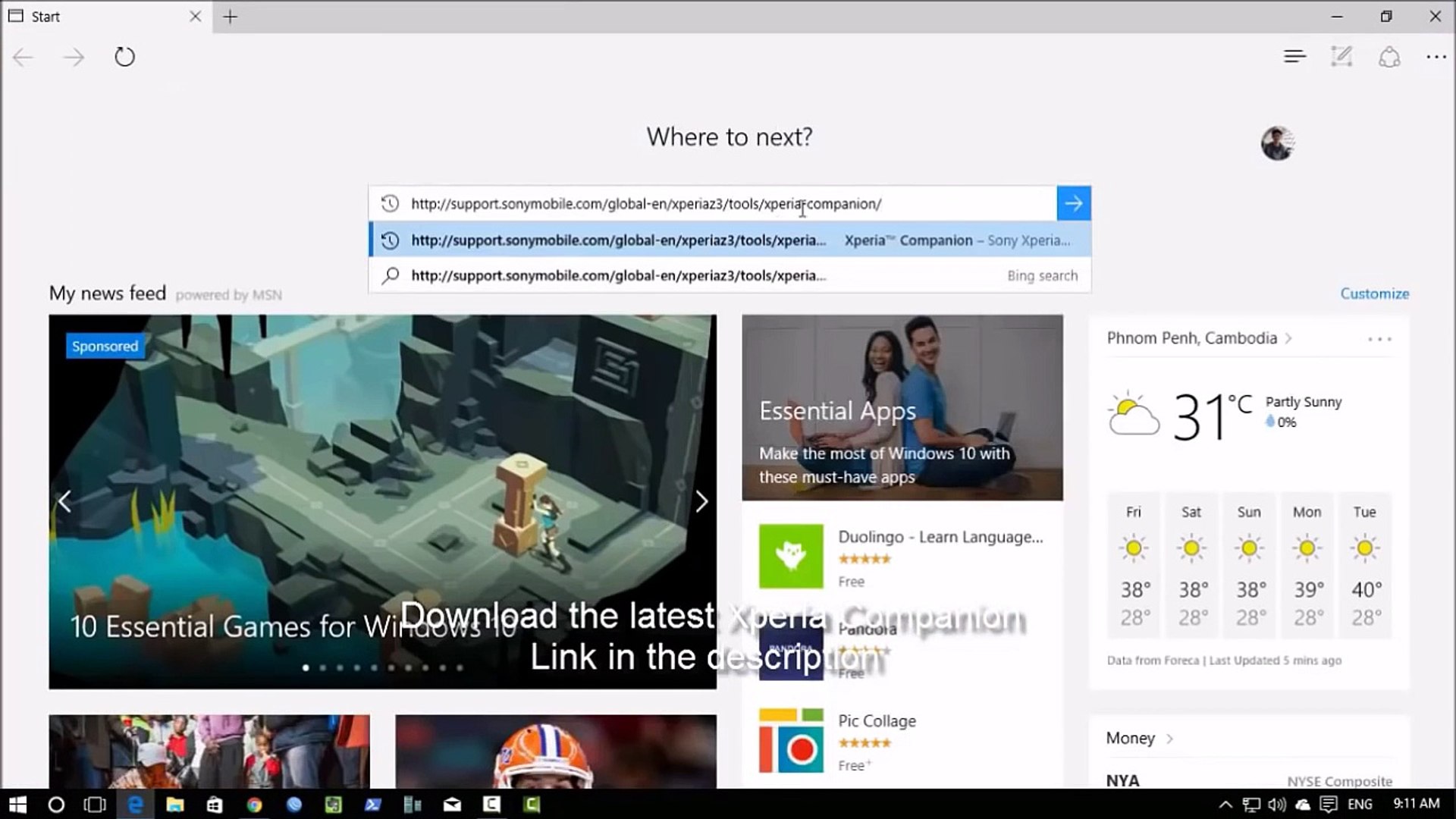Image resolution: width=1456 pixels, height=819 pixels.
Task: Advance carousel with the next arrow
Action: click(701, 501)
